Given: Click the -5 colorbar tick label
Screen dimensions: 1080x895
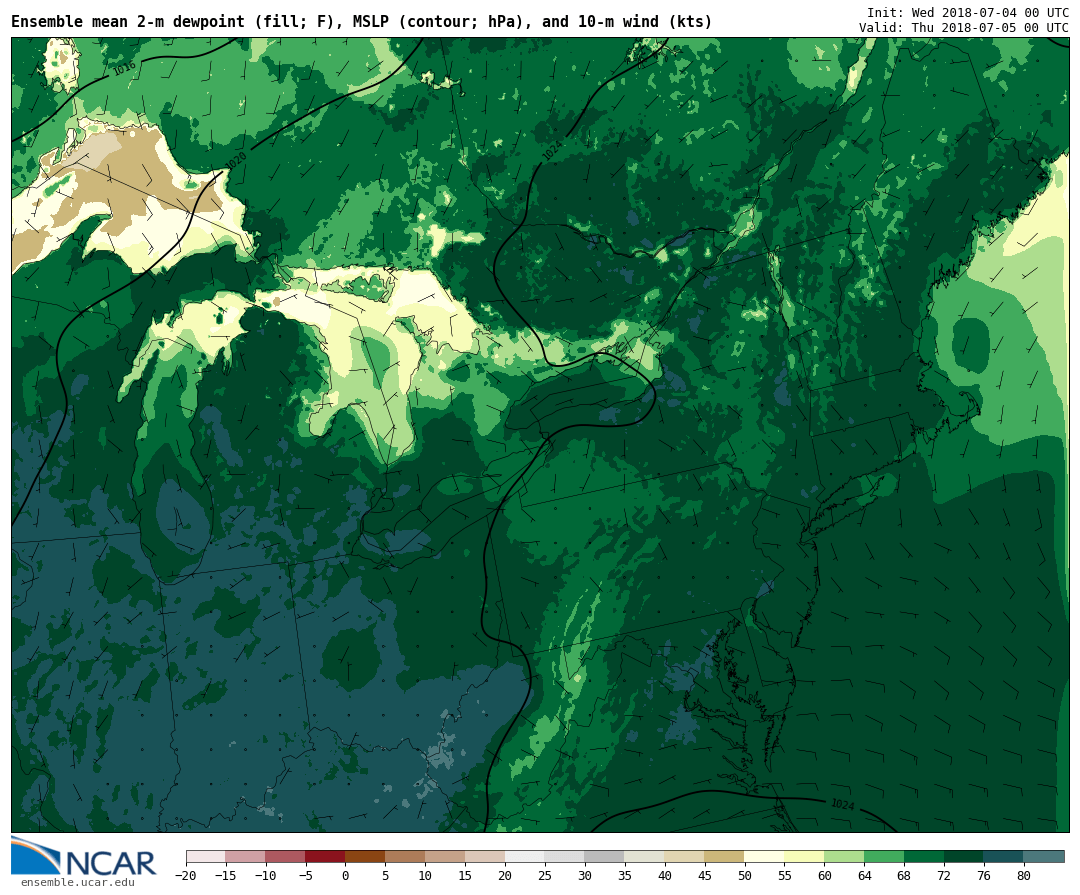Looking at the screenshot, I should [305, 876].
